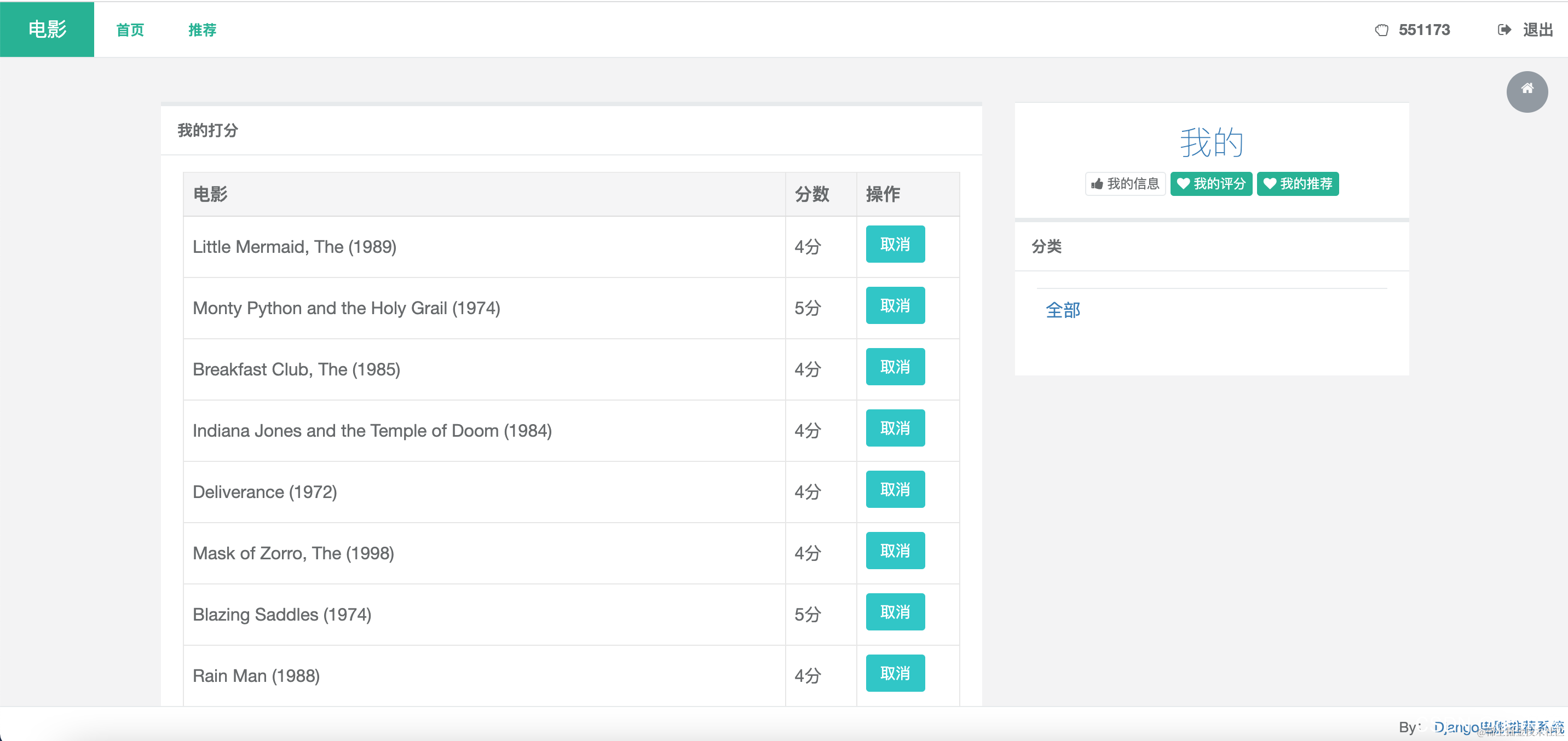Cancel rating for Indiana Jones Temple of Doom
The width and height of the screenshot is (1568, 741).
coord(895,429)
